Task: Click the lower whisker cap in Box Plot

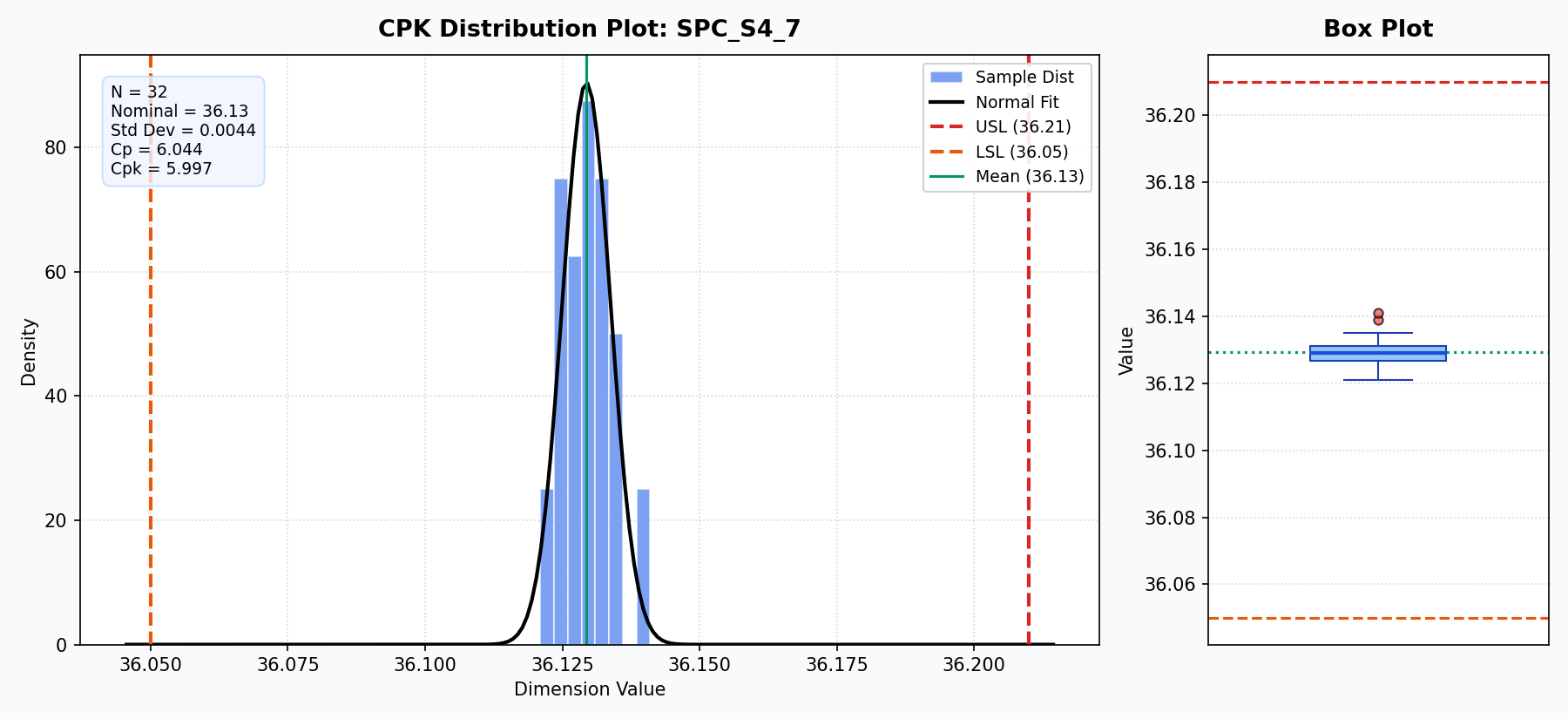Action: 1378,380
